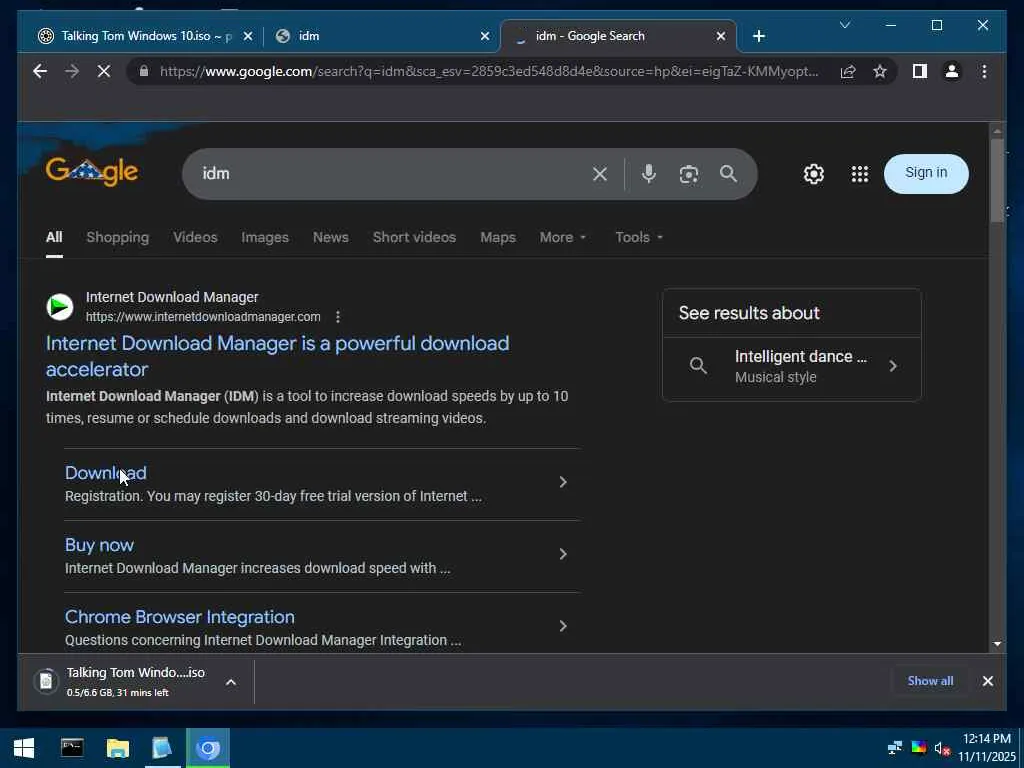Screen dimensions: 1024x768
Task: Expand the More search filters dropdown
Action: 563,237
